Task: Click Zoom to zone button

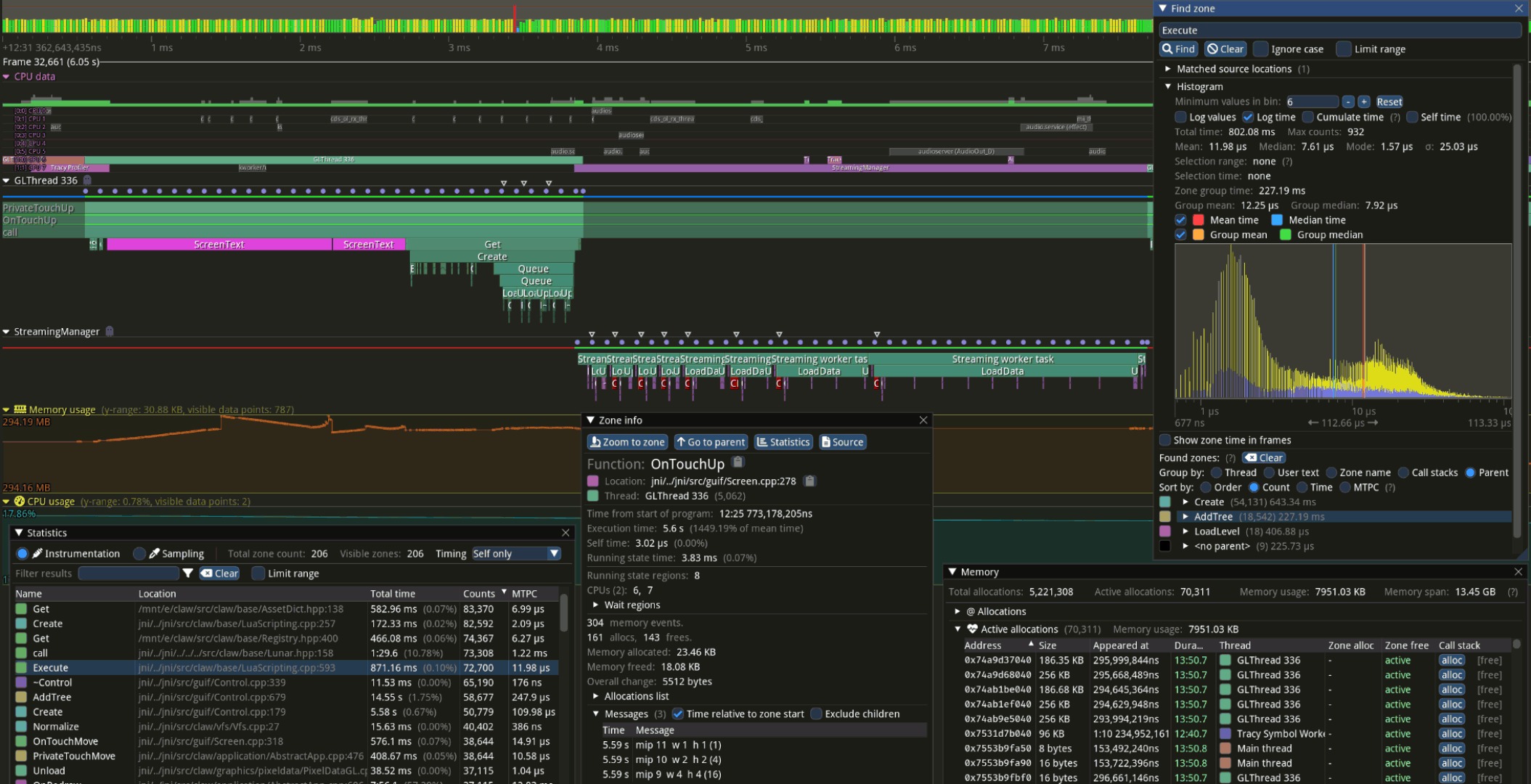Action: click(x=626, y=442)
